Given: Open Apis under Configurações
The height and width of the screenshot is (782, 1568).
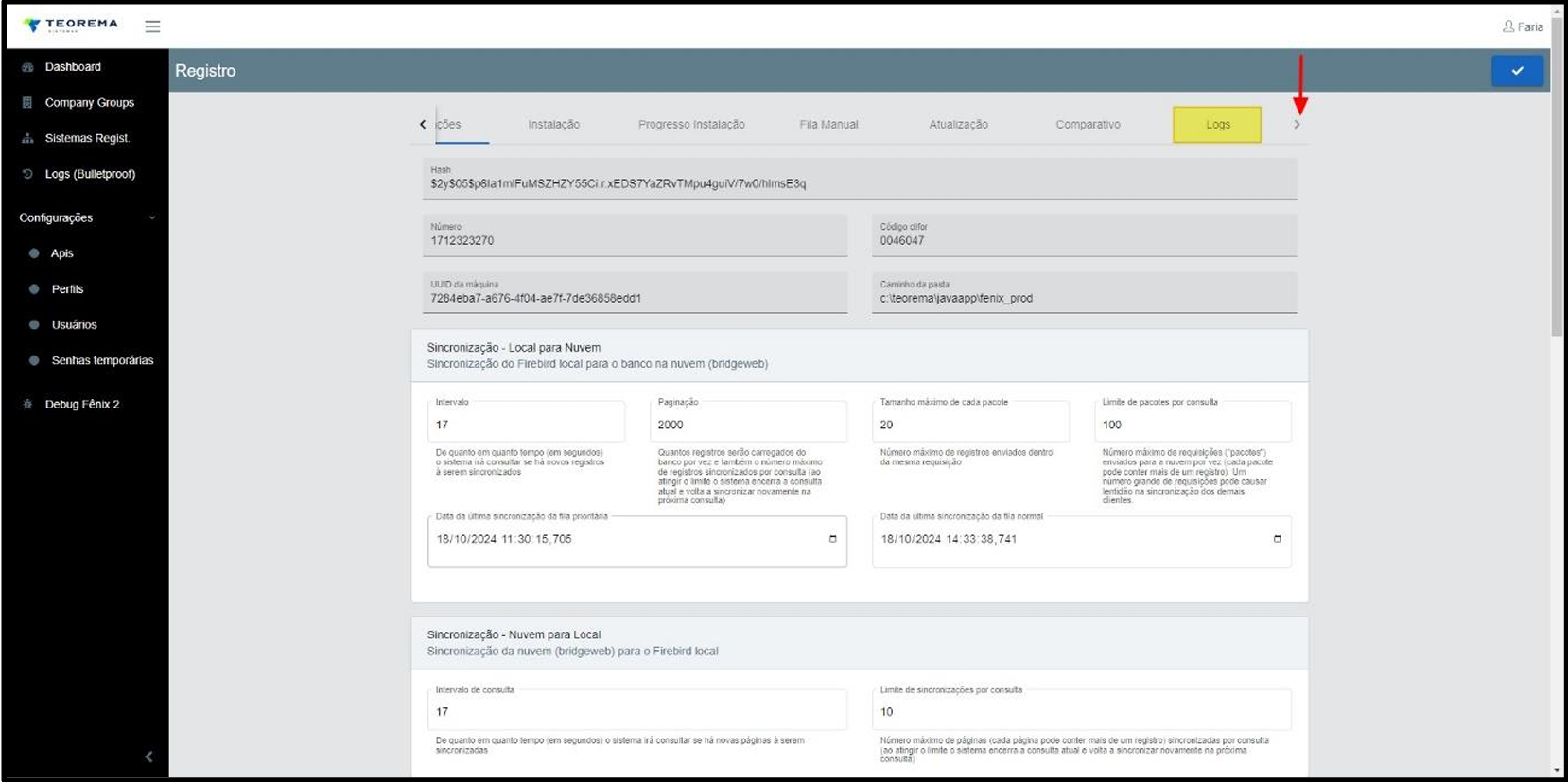Looking at the screenshot, I should [62, 253].
